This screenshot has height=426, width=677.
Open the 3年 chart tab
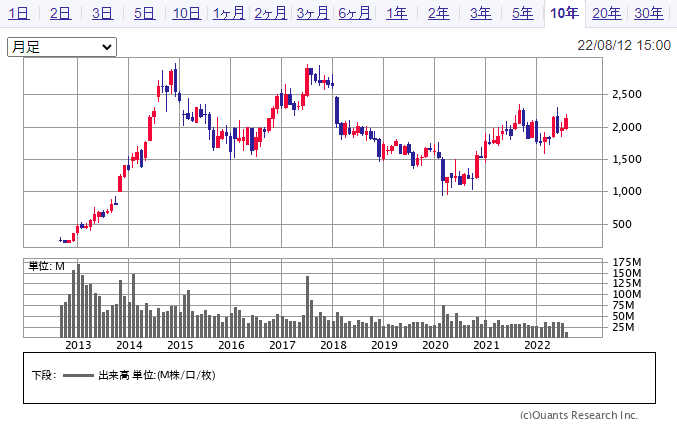point(481,13)
